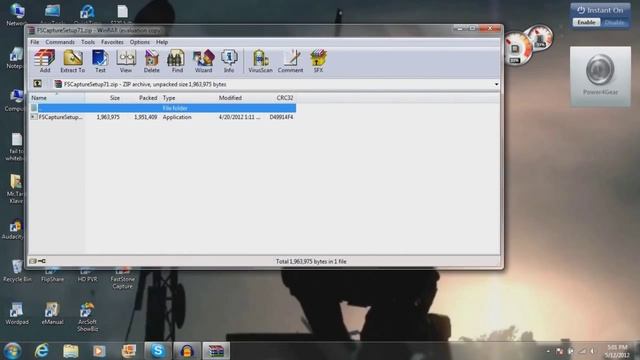Click the drive icon in status bar

coord(33,261)
